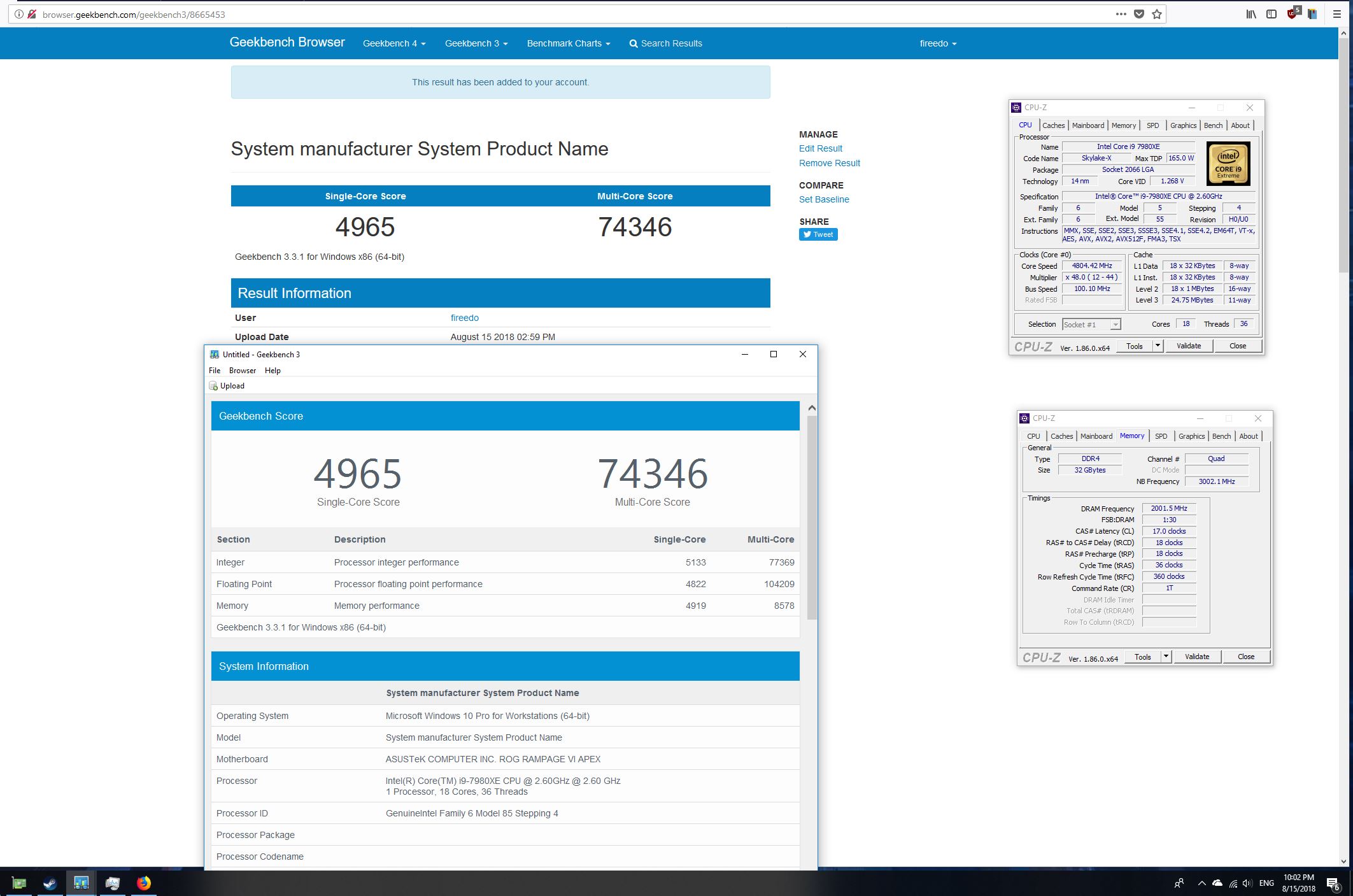The width and height of the screenshot is (1353, 896).
Task: Expand Tools arrow in CPU-Z Memory window
Action: (x=1166, y=657)
